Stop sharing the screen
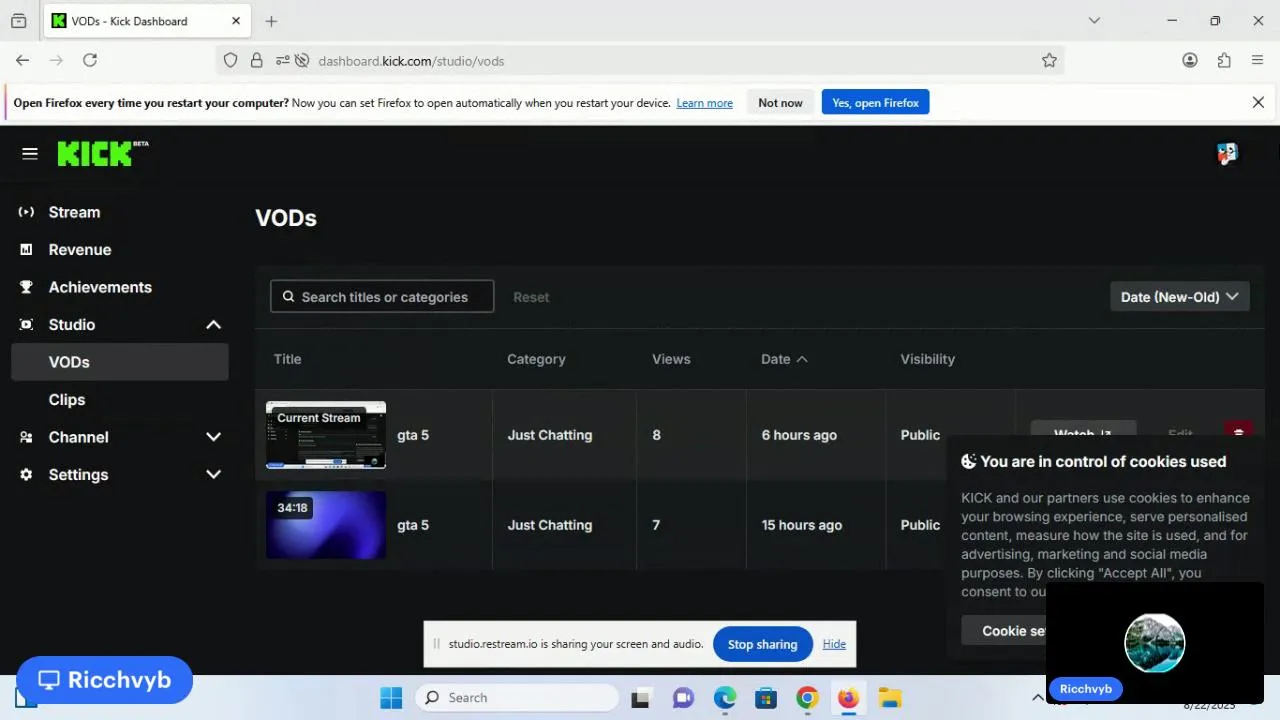The height and width of the screenshot is (720, 1280). [762, 644]
